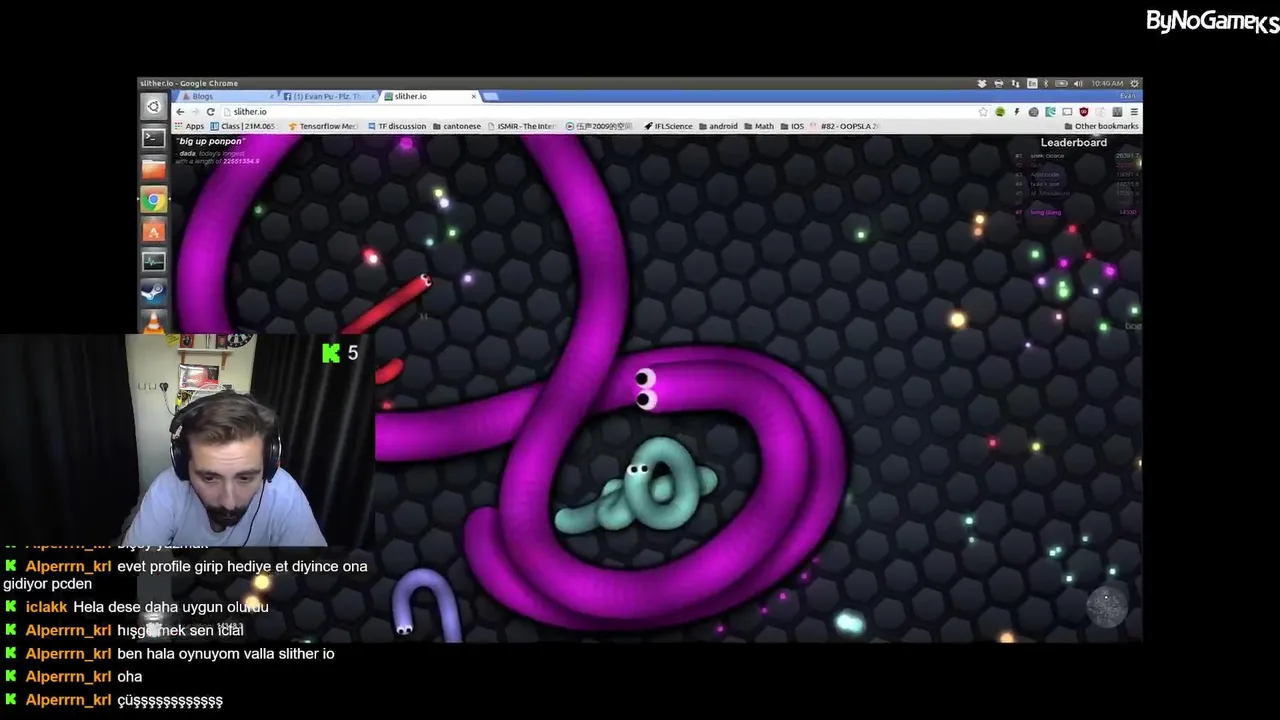The width and height of the screenshot is (1280, 720).
Task: Open system gear menu in top panel
Action: [1134, 83]
